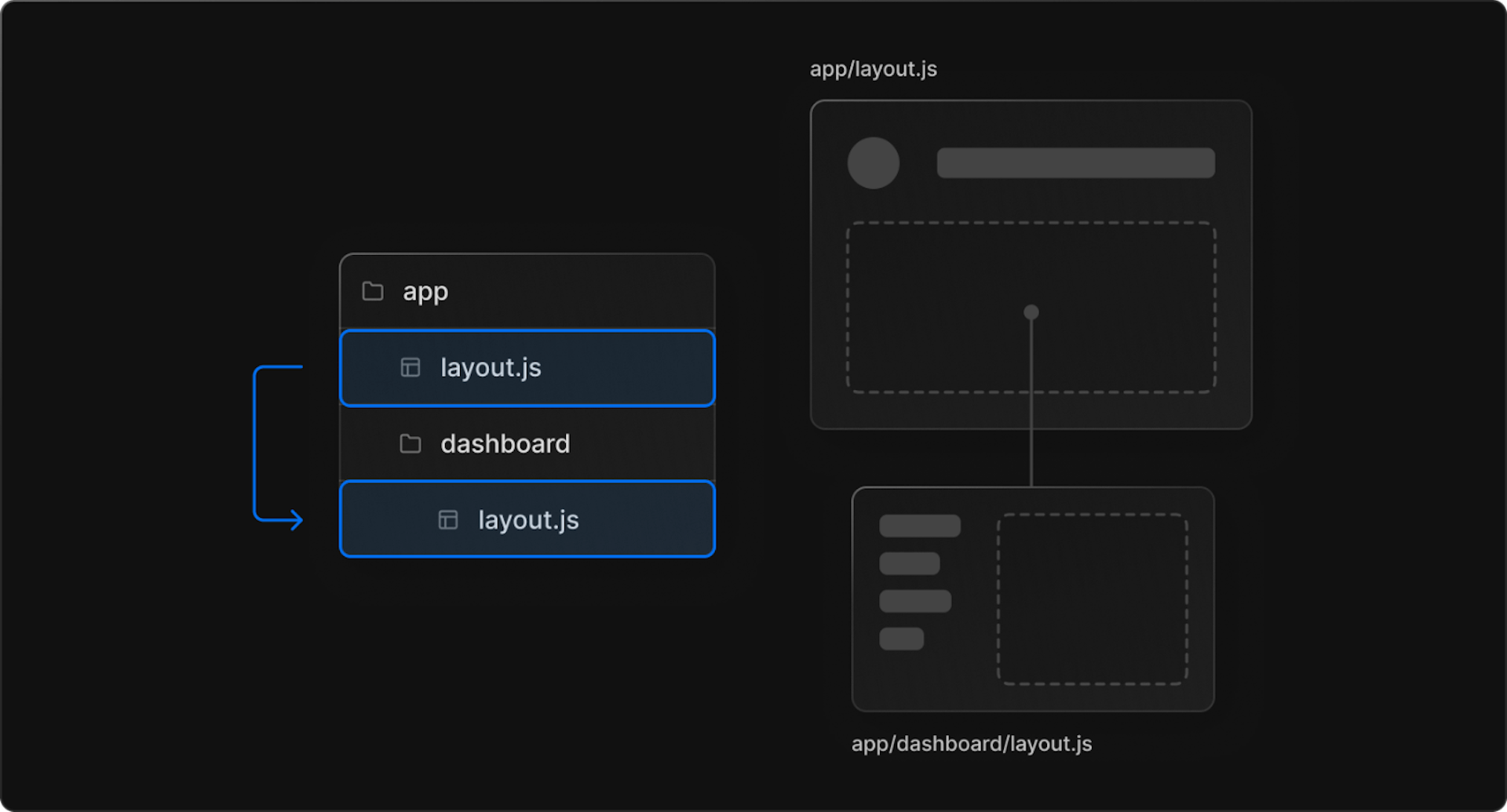Click the dashboard folder icon
1507x812 pixels.
409,443
